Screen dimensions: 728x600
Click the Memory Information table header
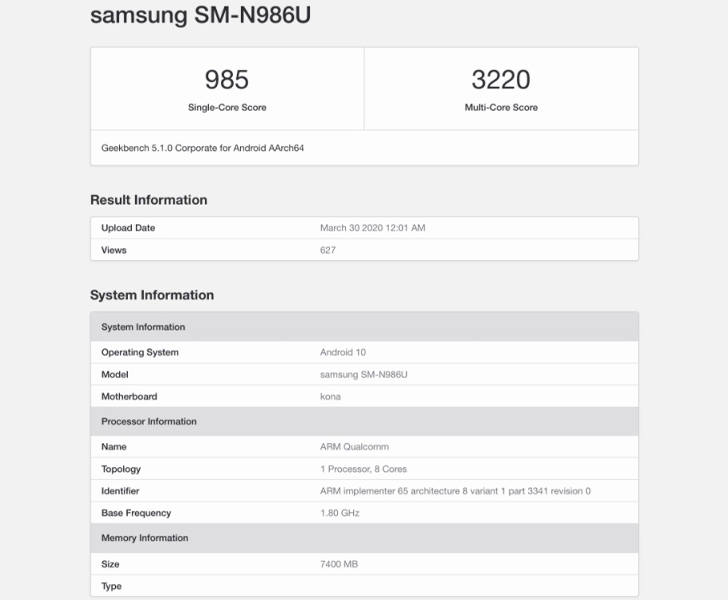(x=364, y=538)
